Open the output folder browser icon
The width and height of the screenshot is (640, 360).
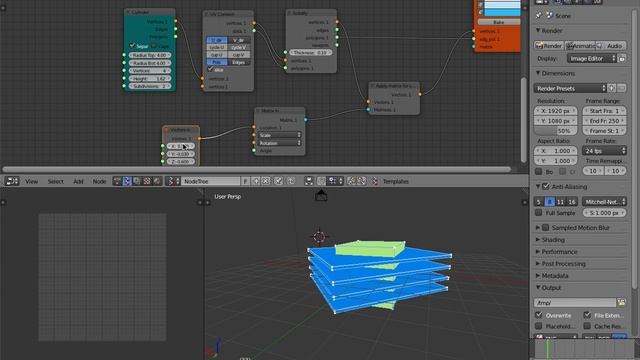click(x=621, y=302)
